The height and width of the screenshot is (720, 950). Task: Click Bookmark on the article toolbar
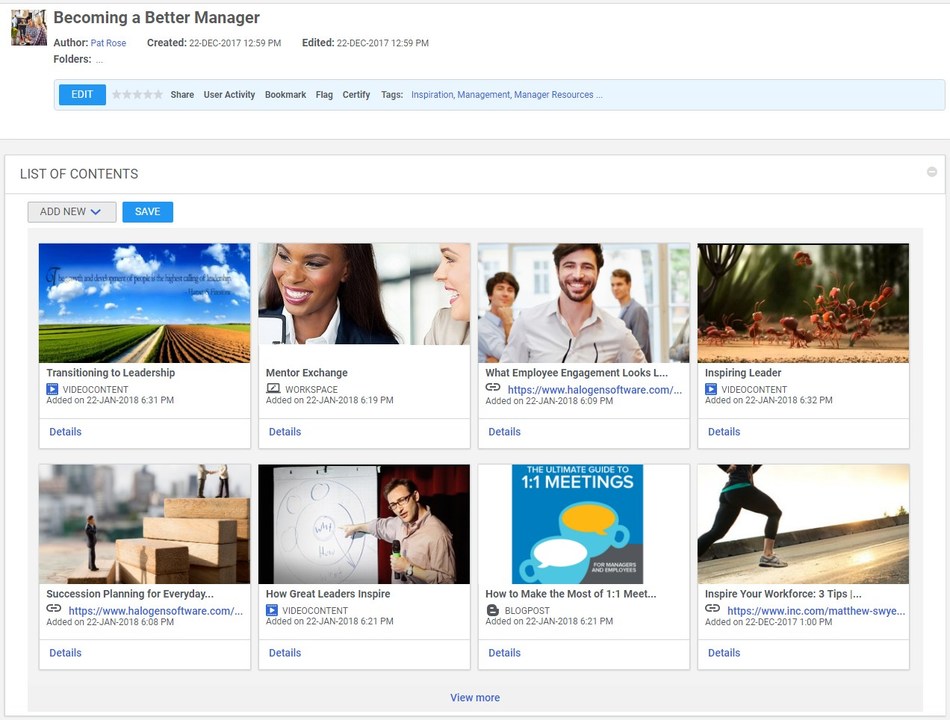coord(285,94)
